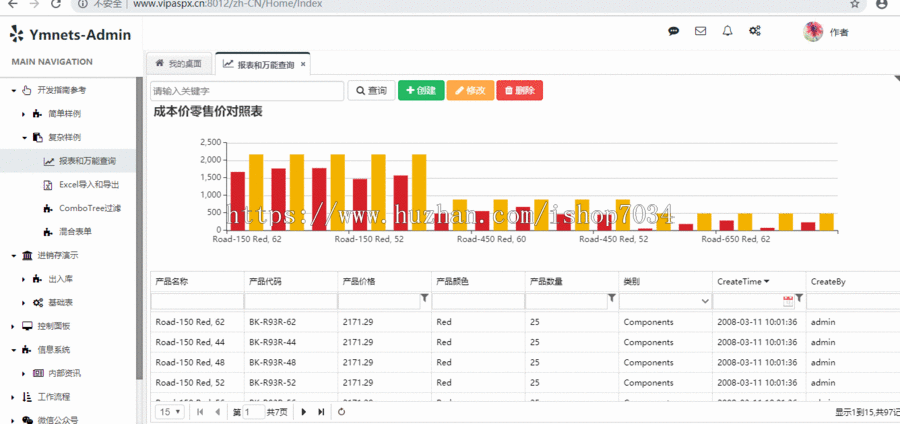
Task: Collapse the 进销存演示 menu group
Action: 13,256
